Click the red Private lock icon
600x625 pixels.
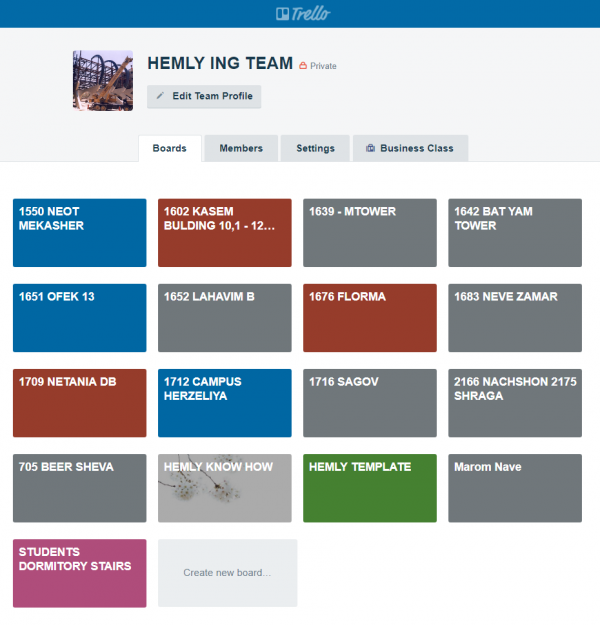(x=303, y=66)
